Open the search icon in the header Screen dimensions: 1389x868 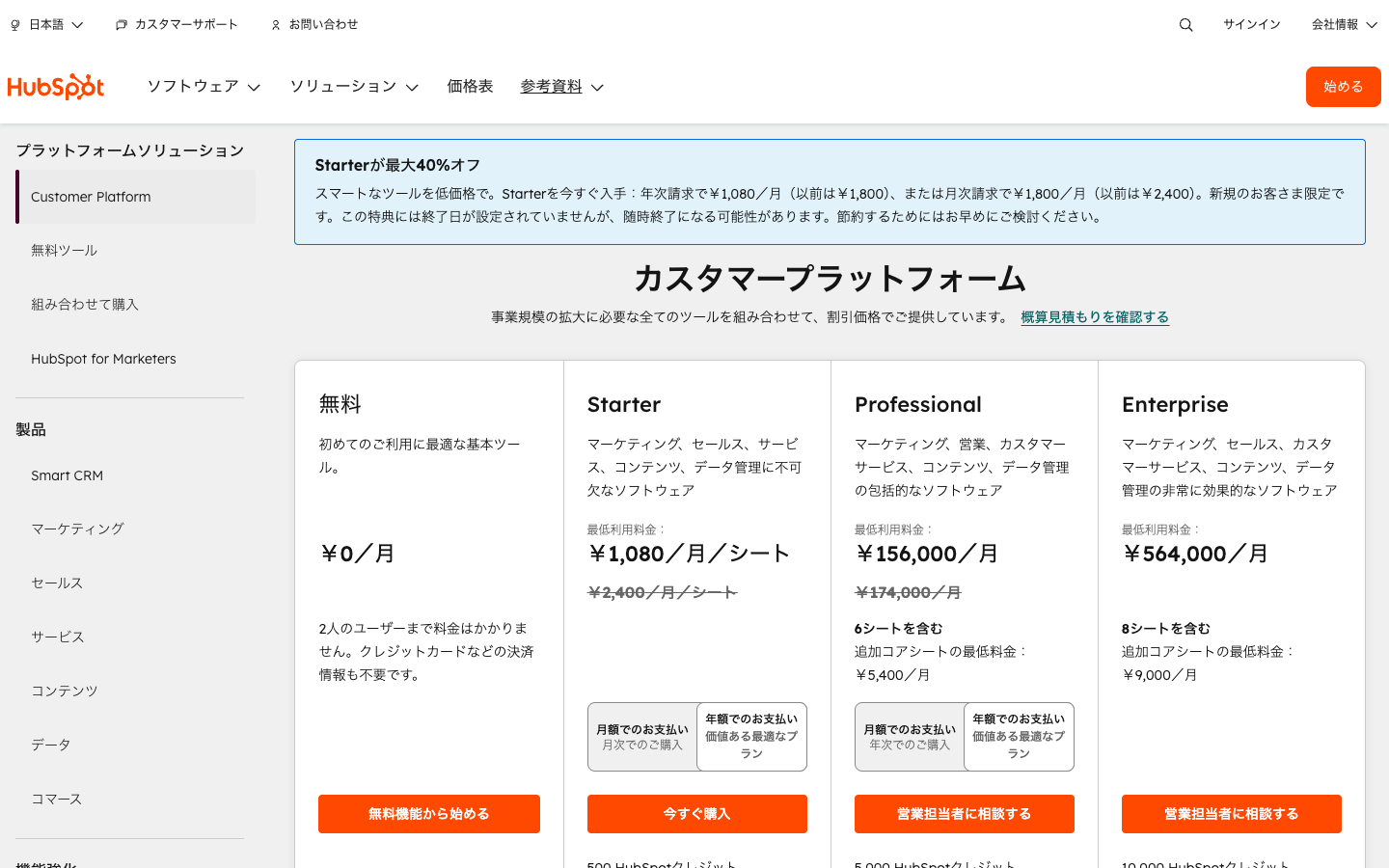[x=1185, y=24]
